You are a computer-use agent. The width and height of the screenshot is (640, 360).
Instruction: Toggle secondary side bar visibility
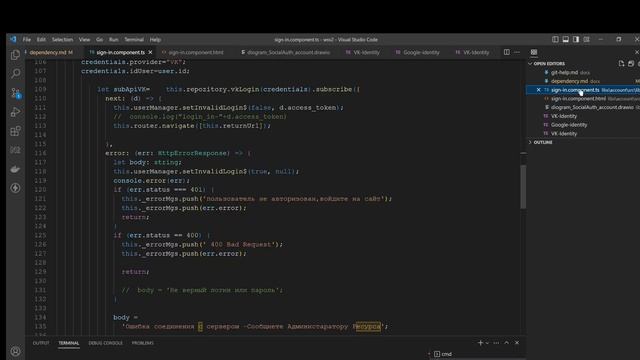576,39
